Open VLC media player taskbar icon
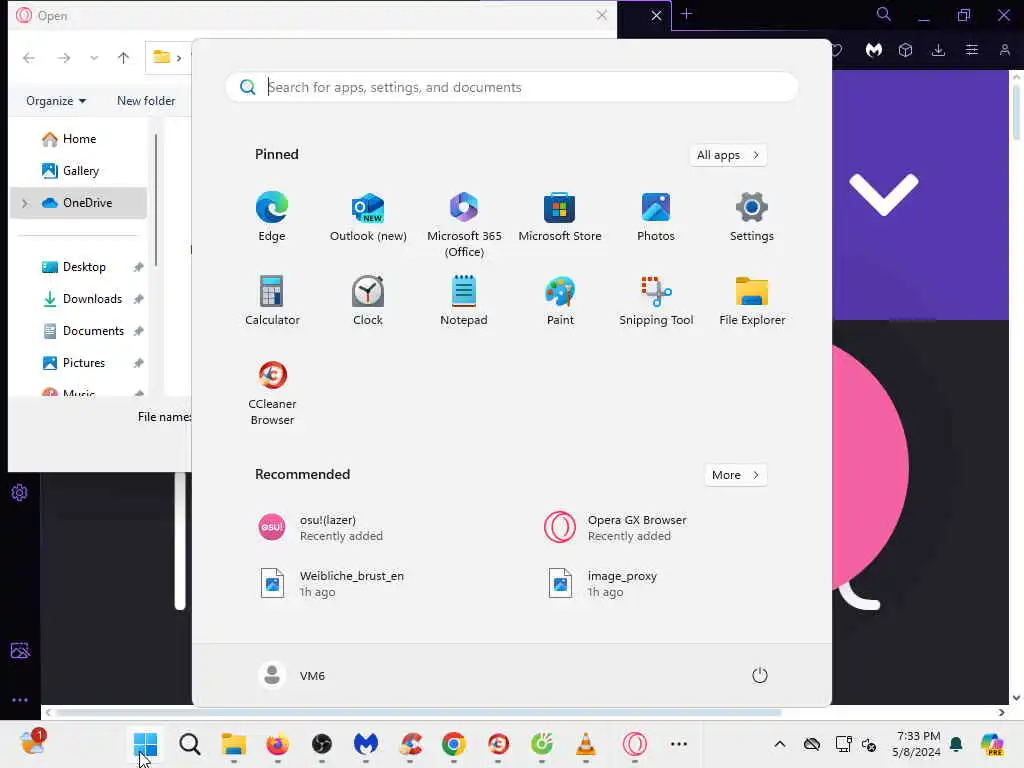Viewport: 1024px width, 768px height. coord(586,744)
